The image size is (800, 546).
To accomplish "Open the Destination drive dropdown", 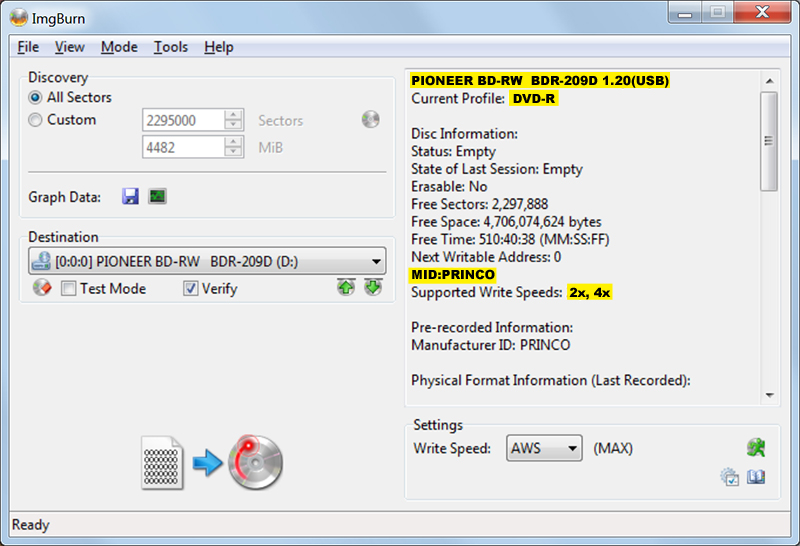I will (376, 262).
